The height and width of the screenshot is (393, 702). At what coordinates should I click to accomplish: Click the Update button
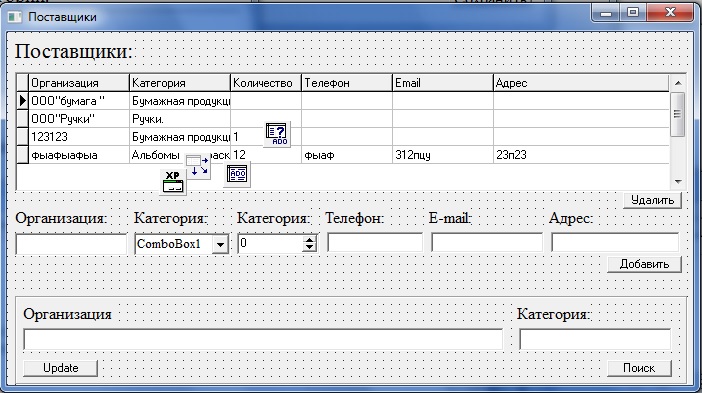60,368
